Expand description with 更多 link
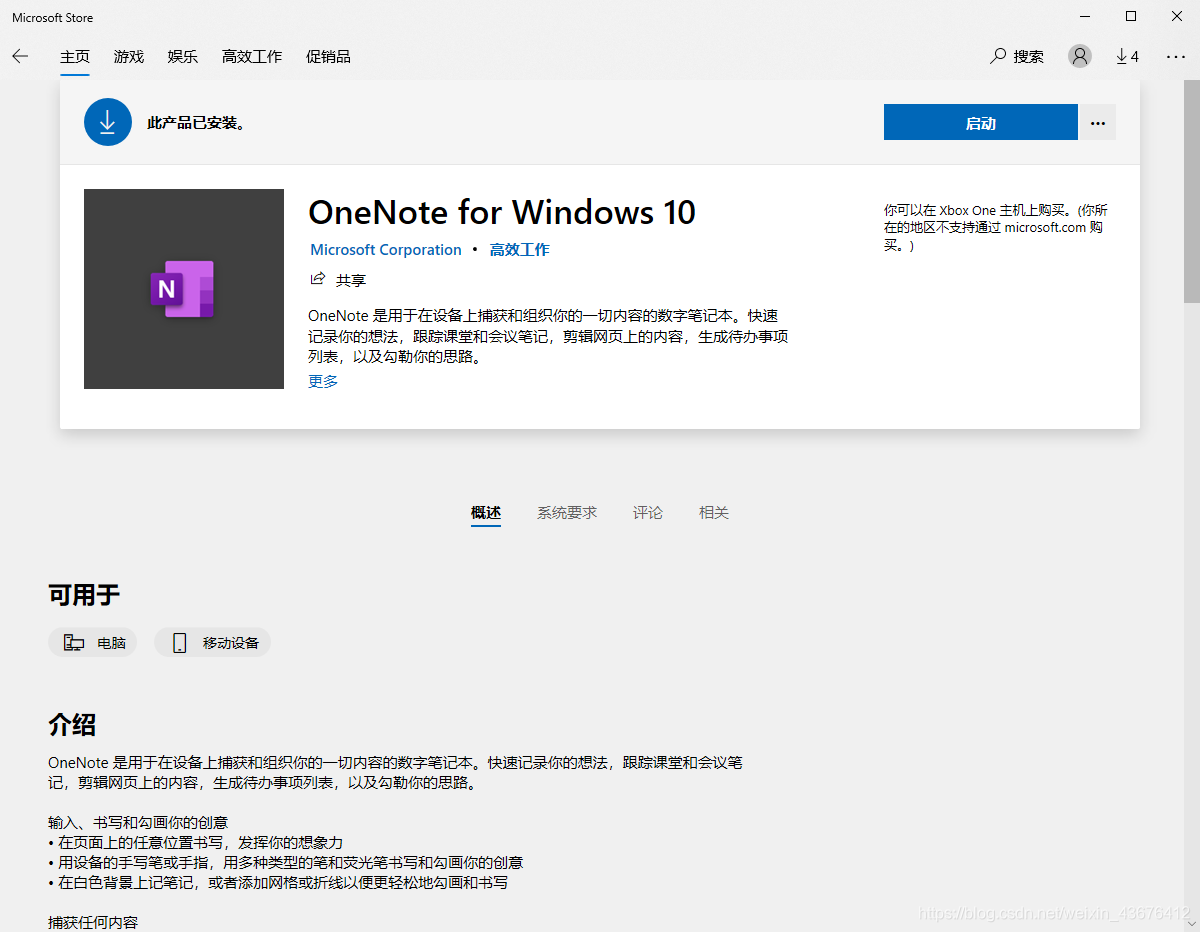The height and width of the screenshot is (932, 1200). (323, 381)
